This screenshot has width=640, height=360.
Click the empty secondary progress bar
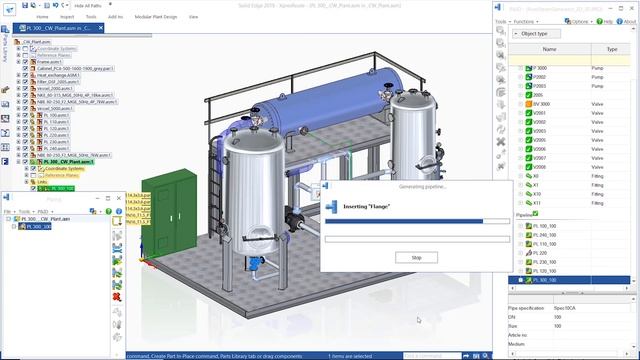coord(418,239)
